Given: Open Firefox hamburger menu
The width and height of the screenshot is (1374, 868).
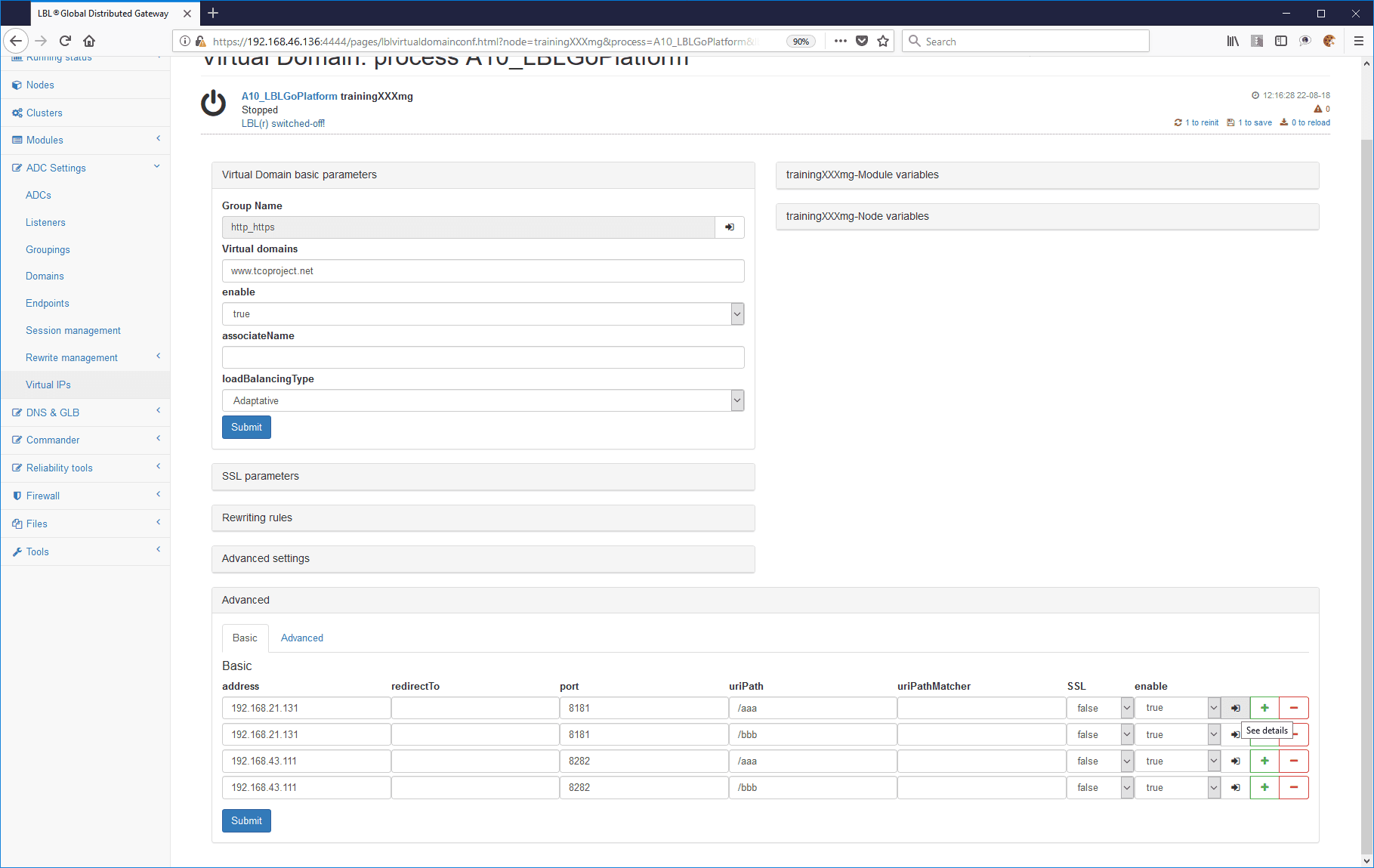Looking at the screenshot, I should click(x=1358, y=41).
